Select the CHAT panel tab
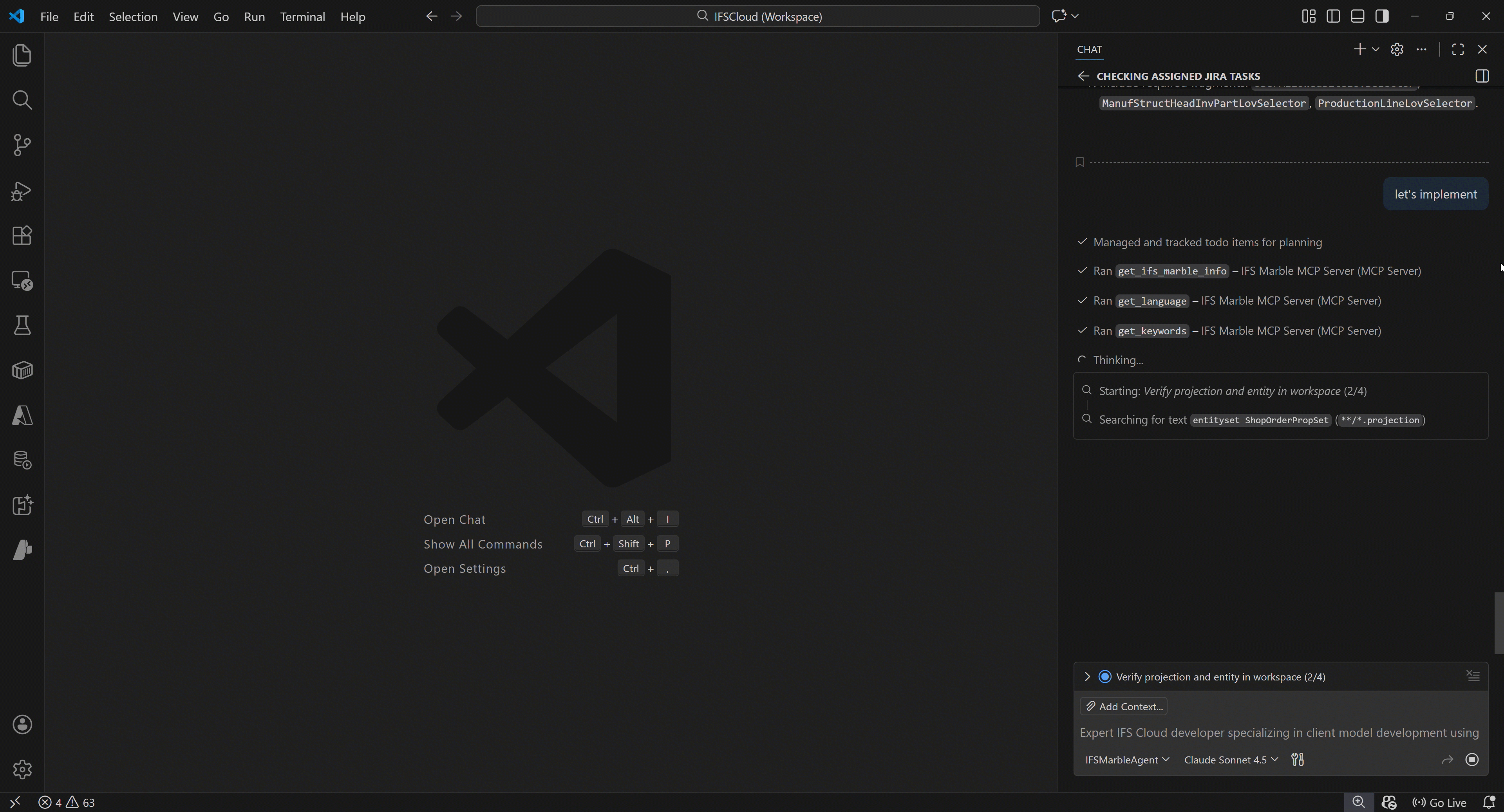This screenshot has height=812, width=1504. pyautogui.click(x=1089, y=49)
